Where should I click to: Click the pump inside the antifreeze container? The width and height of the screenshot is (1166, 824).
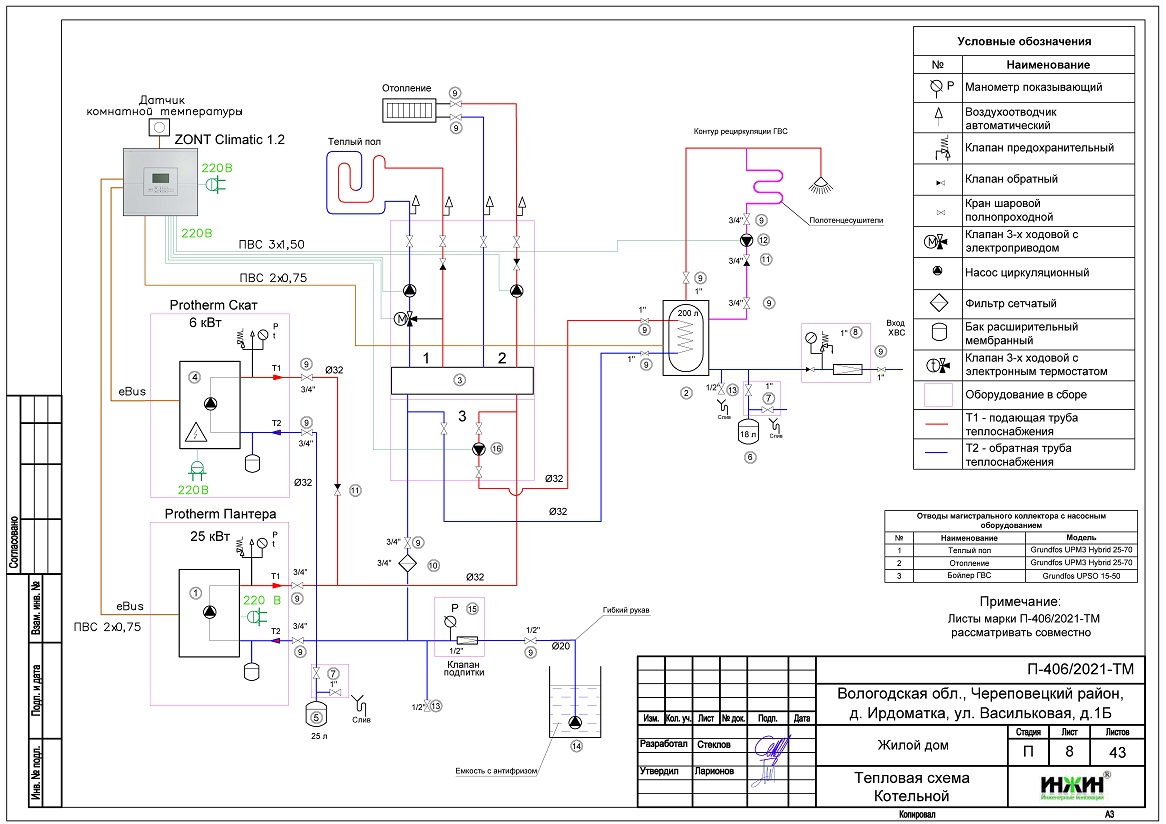[x=575, y=723]
